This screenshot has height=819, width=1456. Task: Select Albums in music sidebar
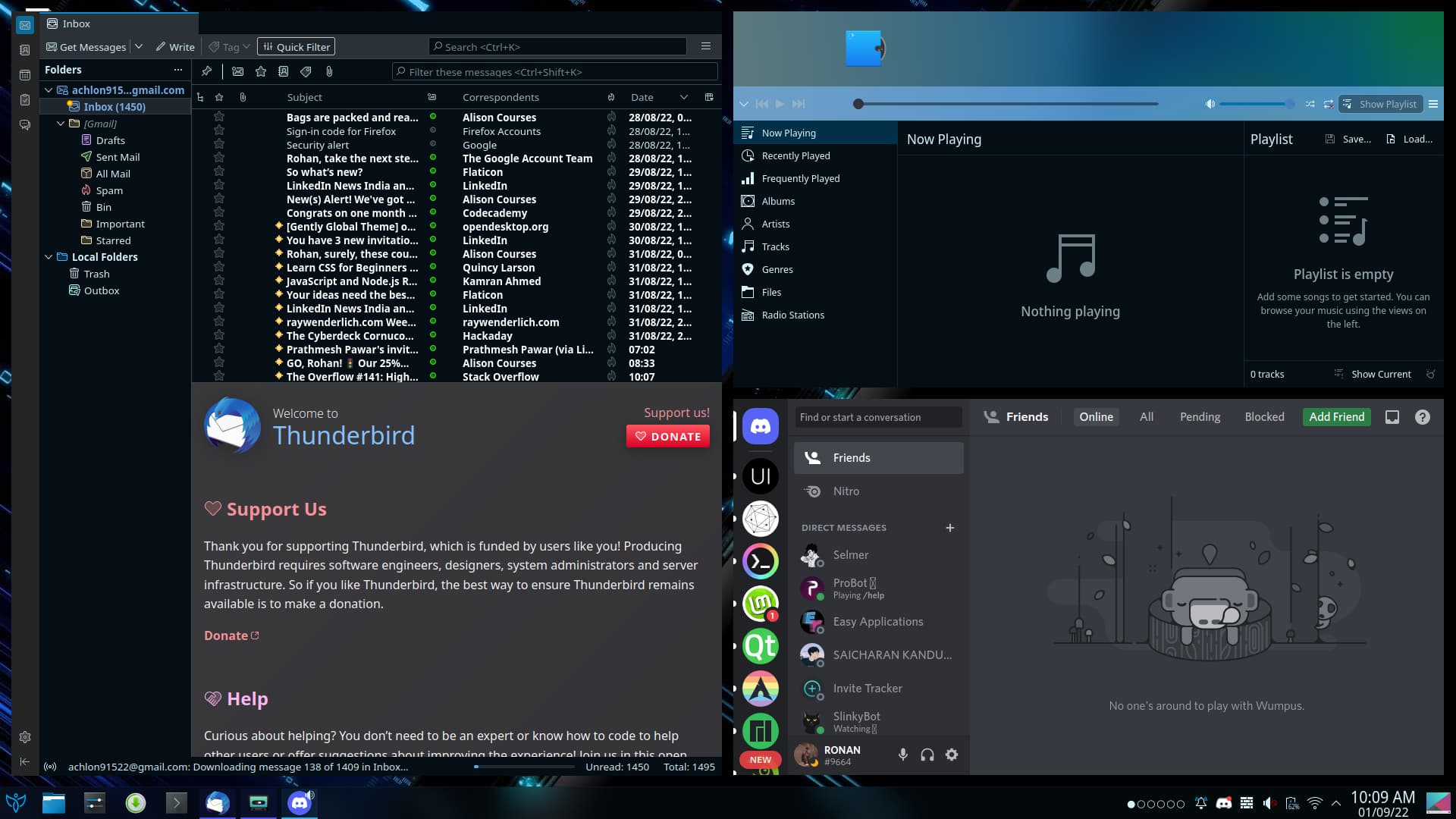815,201
